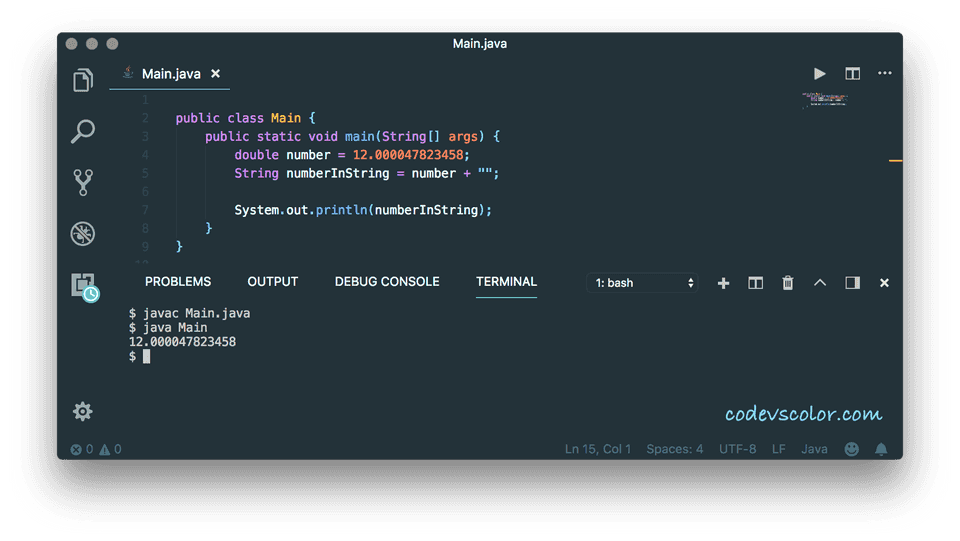Click '$ java Main' terminal line
The image size is (960, 541).
point(168,327)
